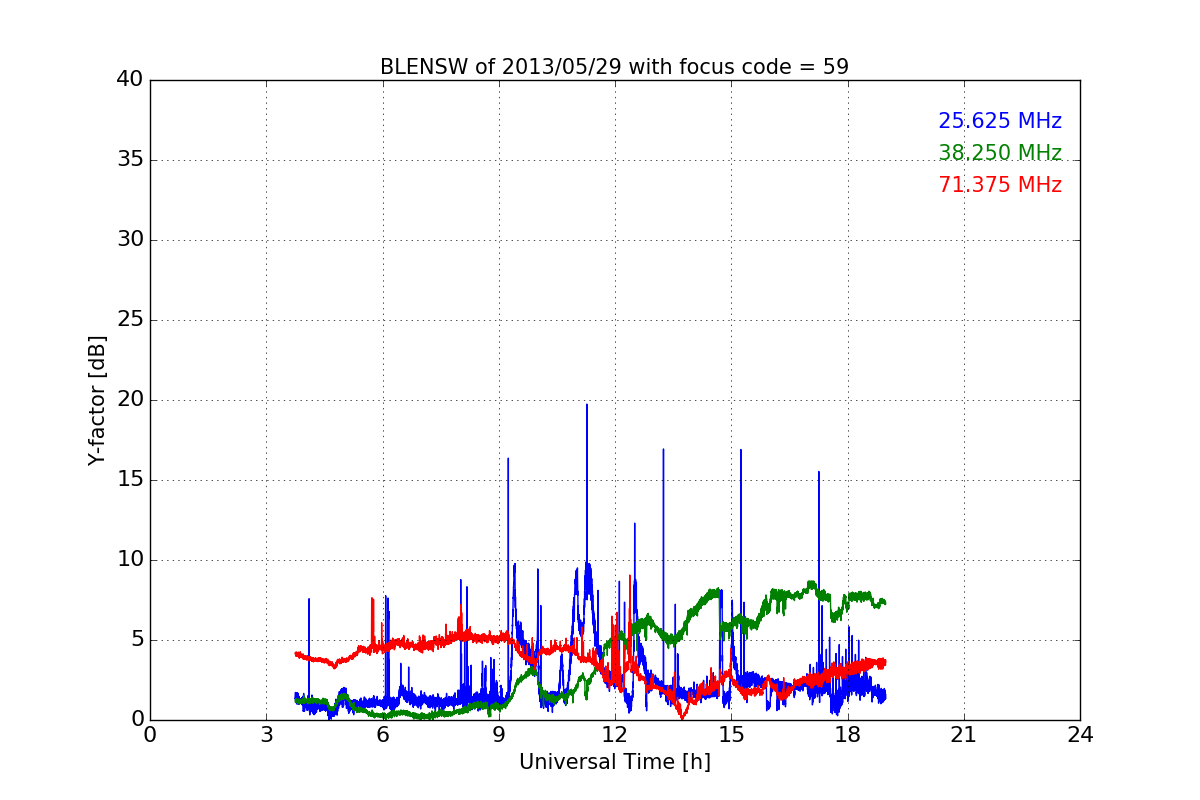The image size is (1200, 800).
Task: Click x-axis tick label '21'
Action: [x=964, y=735]
